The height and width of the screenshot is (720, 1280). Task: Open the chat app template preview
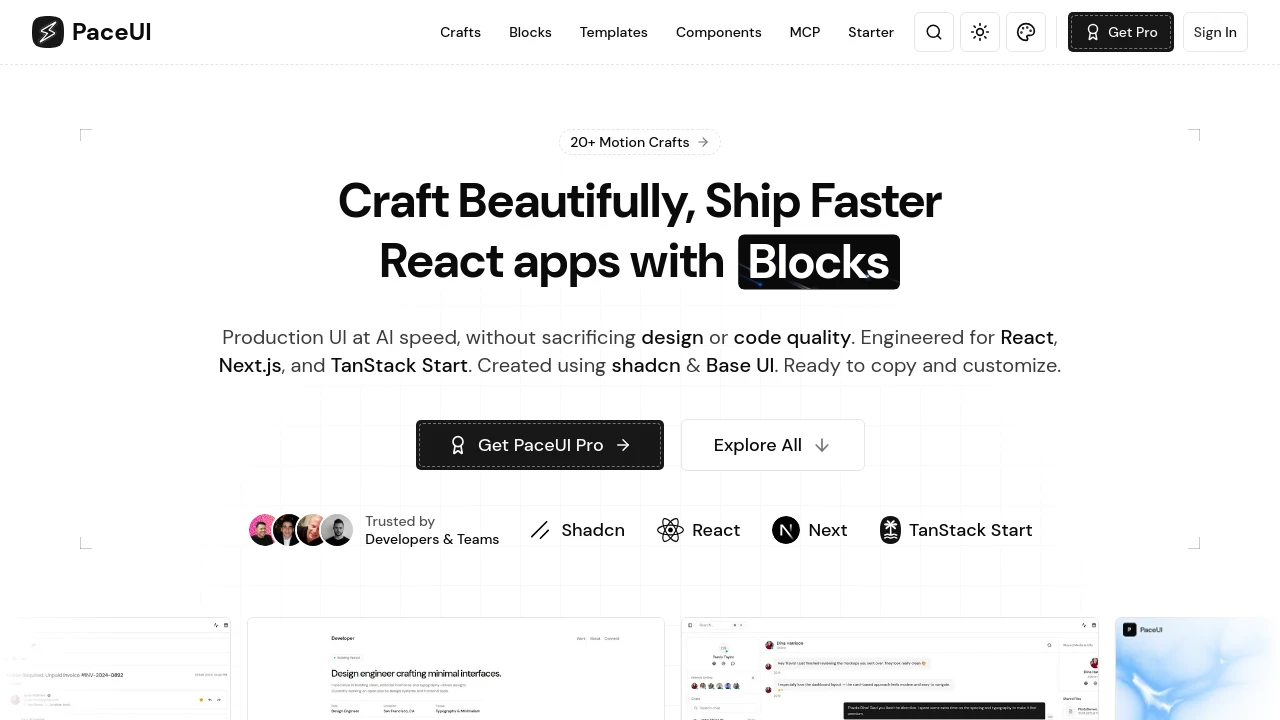(x=890, y=669)
